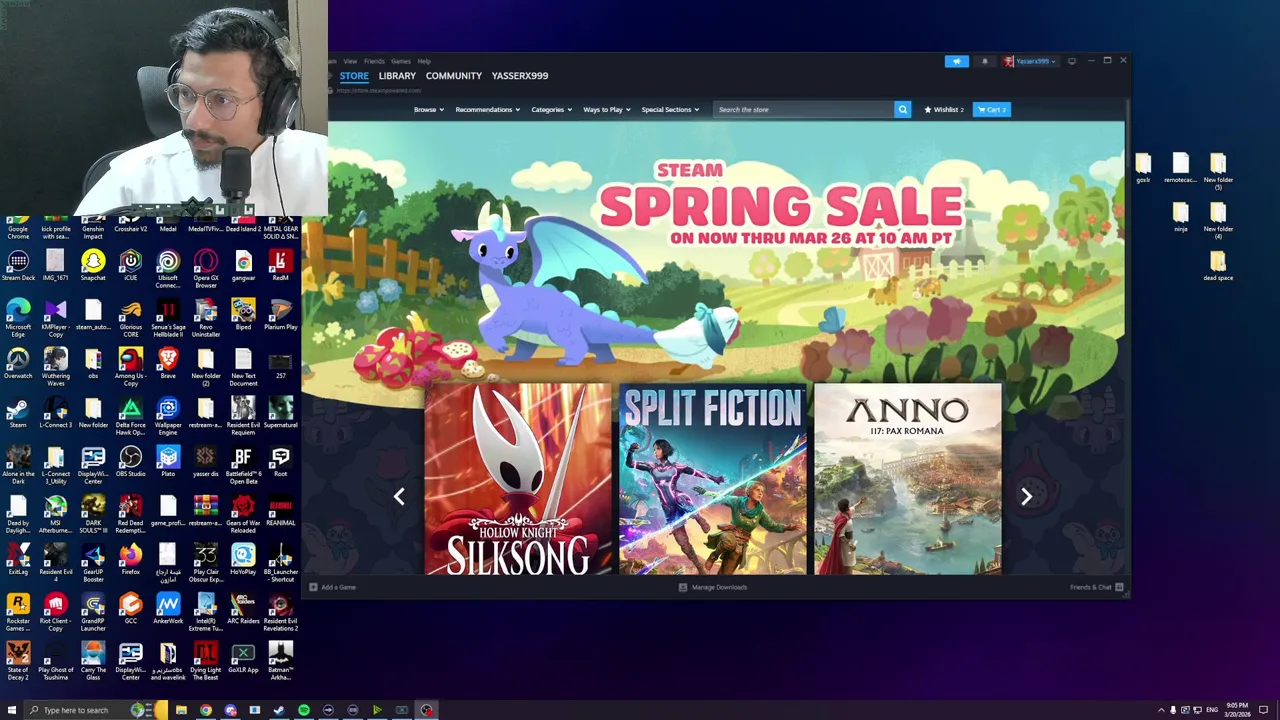Open the Steam View menu
Image resolution: width=1280 pixels, height=720 pixels.
pos(350,61)
